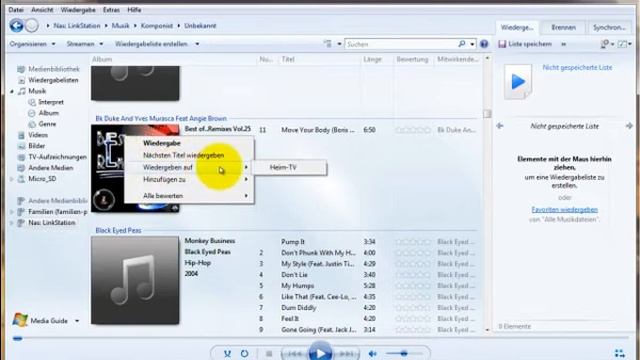Click the Stop playback button

click(x=269, y=354)
